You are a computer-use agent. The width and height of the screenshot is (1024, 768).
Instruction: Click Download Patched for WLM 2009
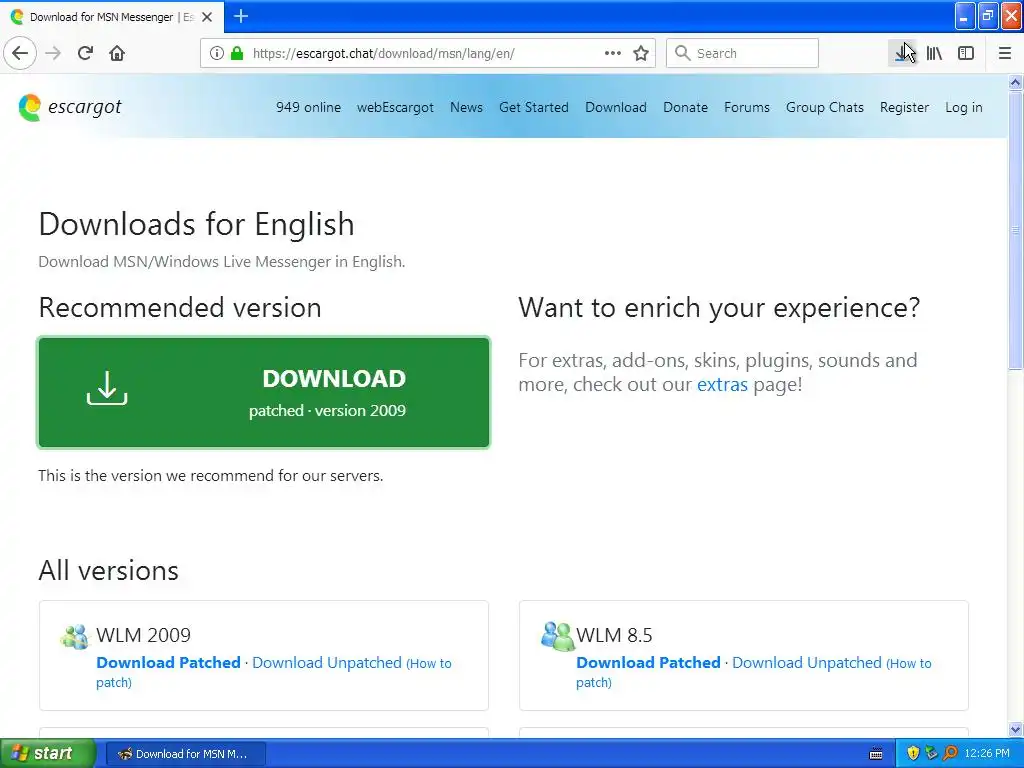[x=168, y=662]
